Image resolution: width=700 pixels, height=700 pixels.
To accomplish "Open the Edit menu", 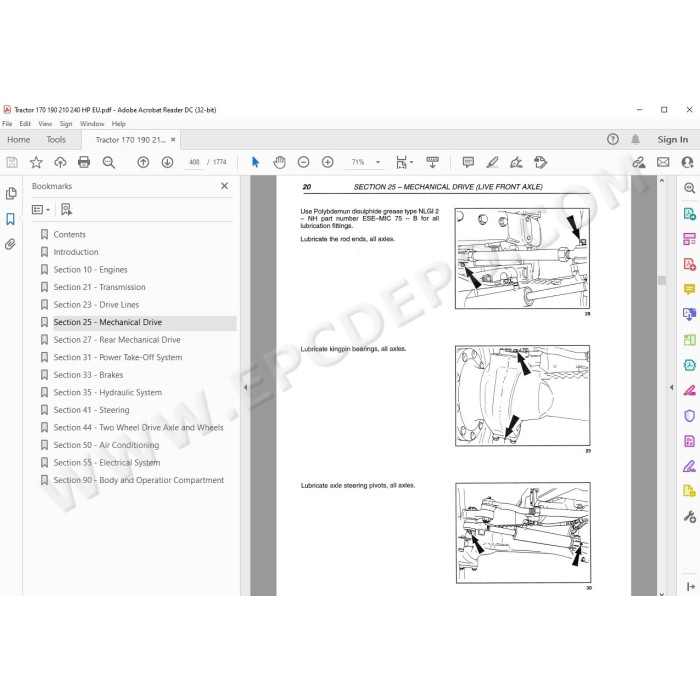I will pos(25,124).
